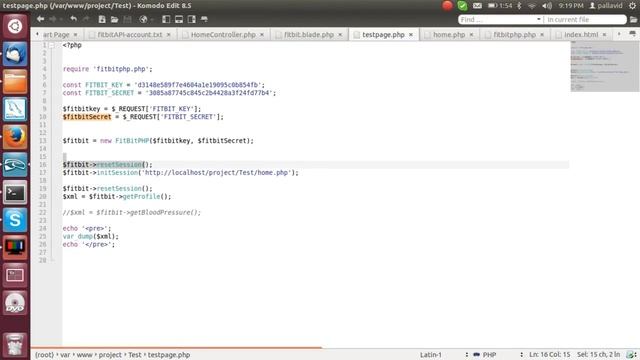Close the home.php tab
This screenshot has width=640, height=360.
point(471,35)
